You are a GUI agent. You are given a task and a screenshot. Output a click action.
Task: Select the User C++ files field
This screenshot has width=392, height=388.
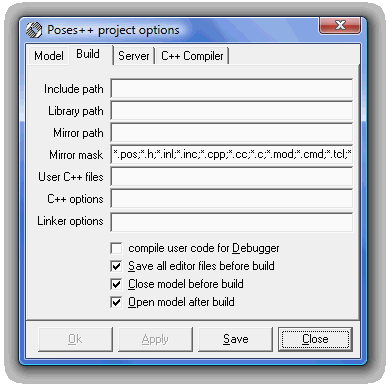pos(232,176)
